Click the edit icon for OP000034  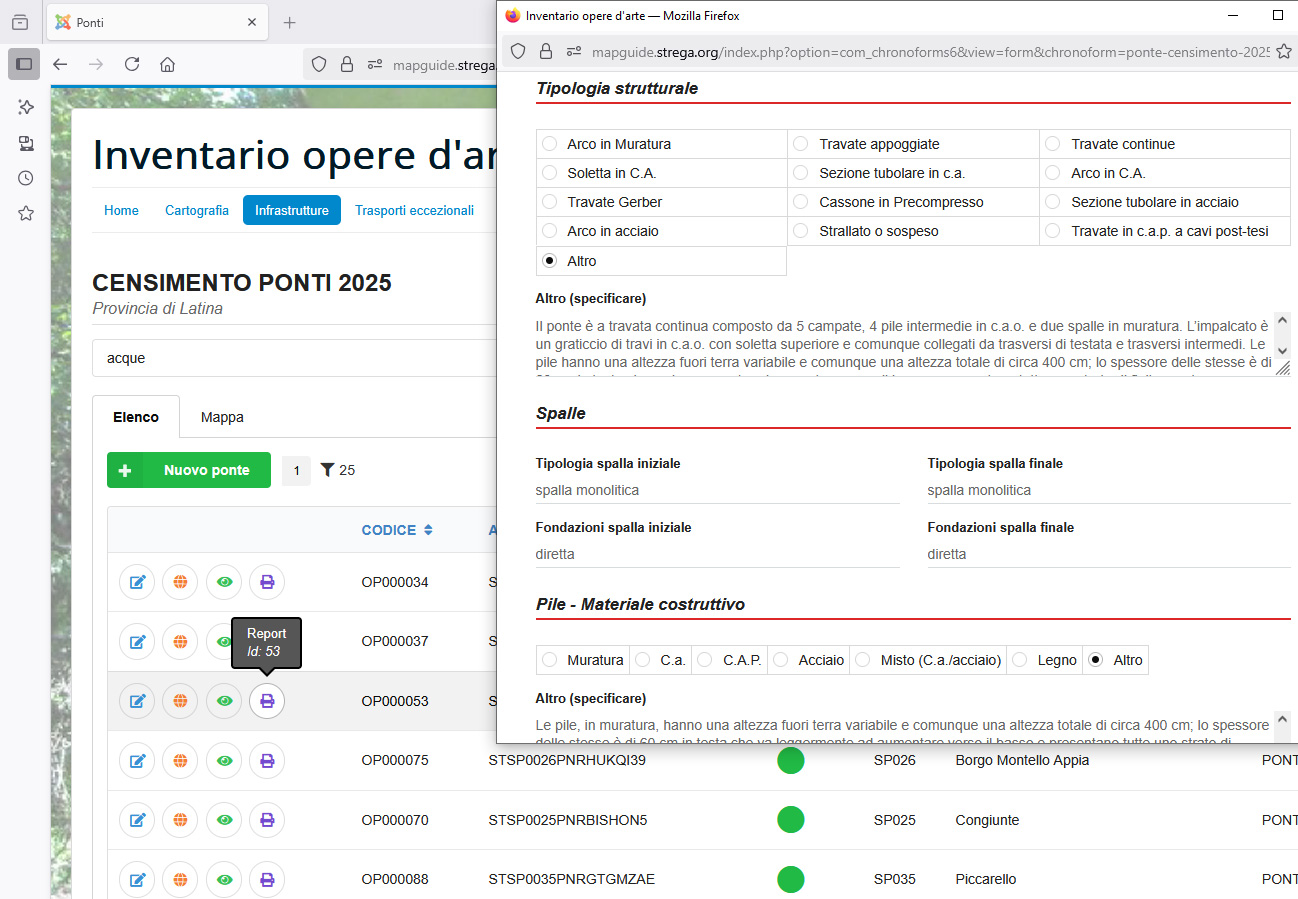pyautogui.click(x=137, y=582)
